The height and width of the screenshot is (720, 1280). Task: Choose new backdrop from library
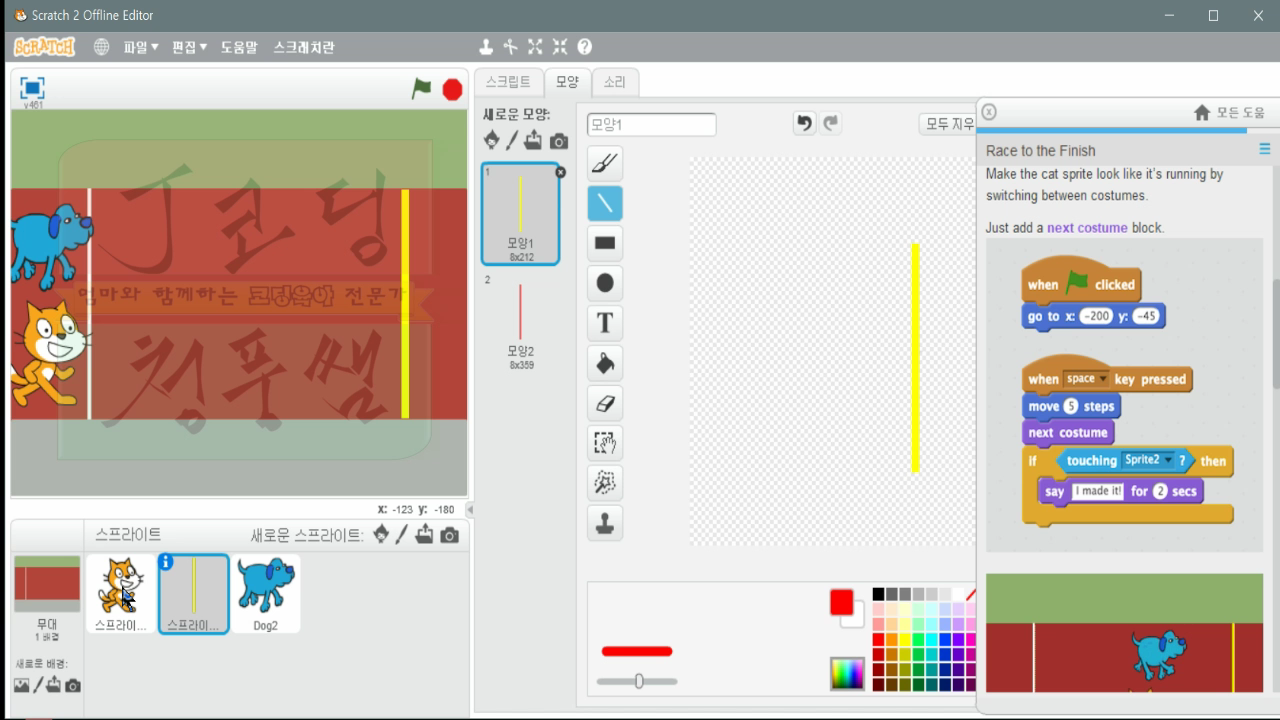[22, 685]
